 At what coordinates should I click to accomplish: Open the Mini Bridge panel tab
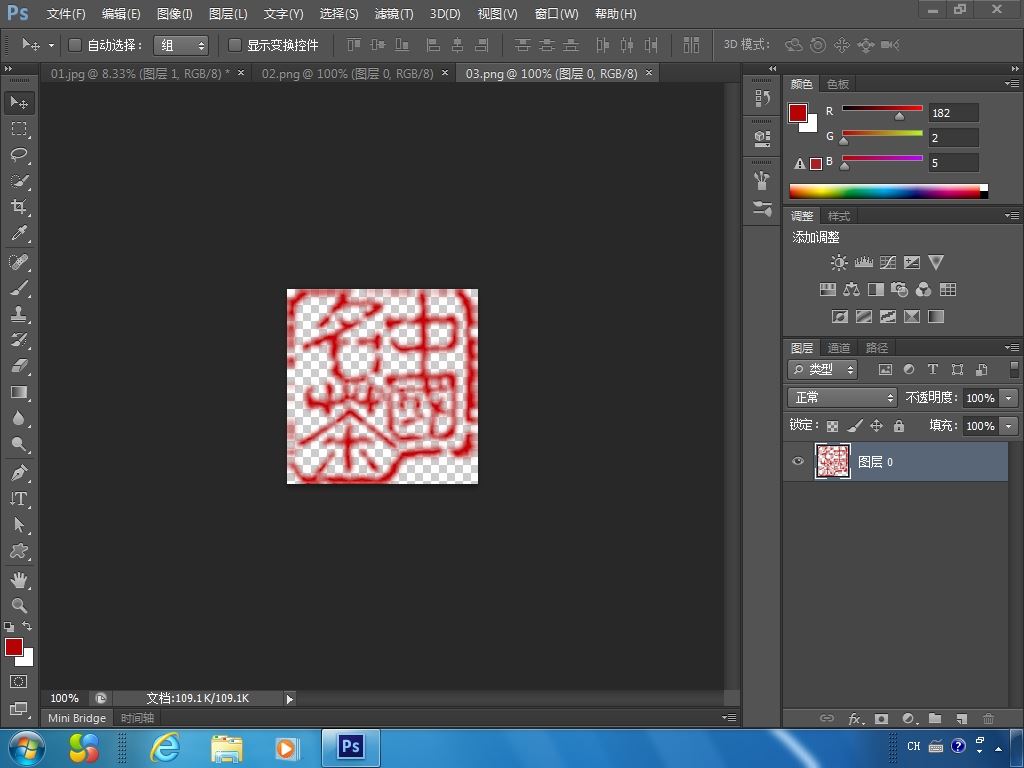coord(76,718)
